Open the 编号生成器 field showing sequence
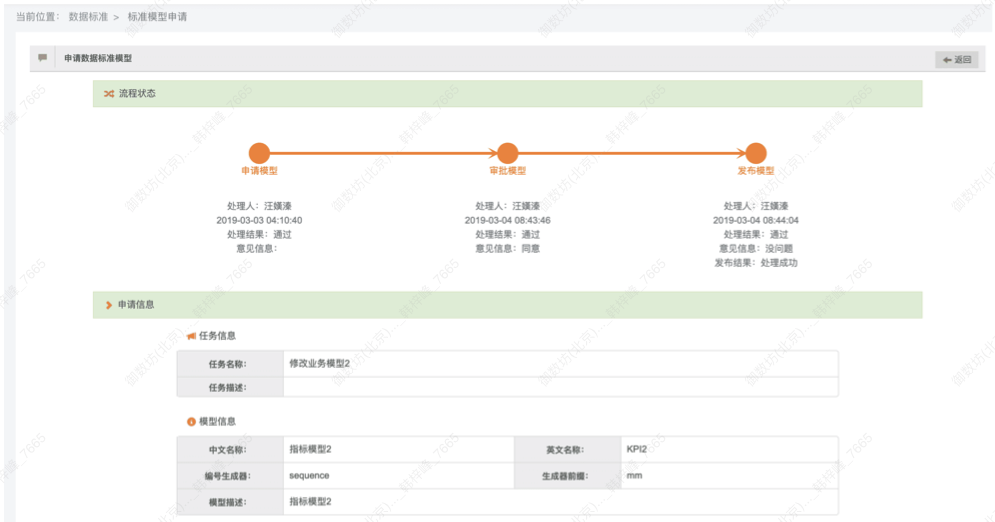Screen dimensions: 995x522 point(398,475)
